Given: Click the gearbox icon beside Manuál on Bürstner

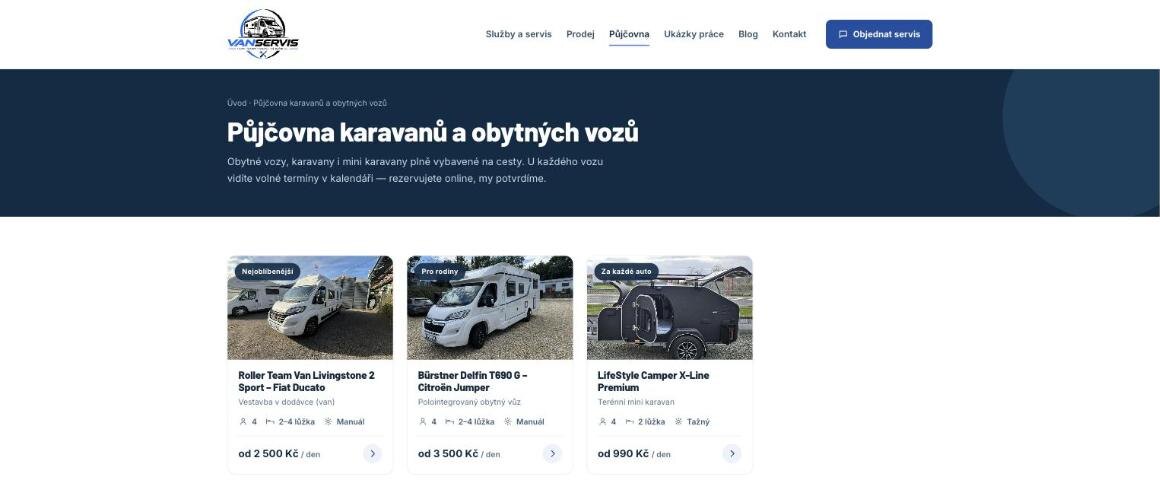Looking at the screenshot, I should 508,422.
